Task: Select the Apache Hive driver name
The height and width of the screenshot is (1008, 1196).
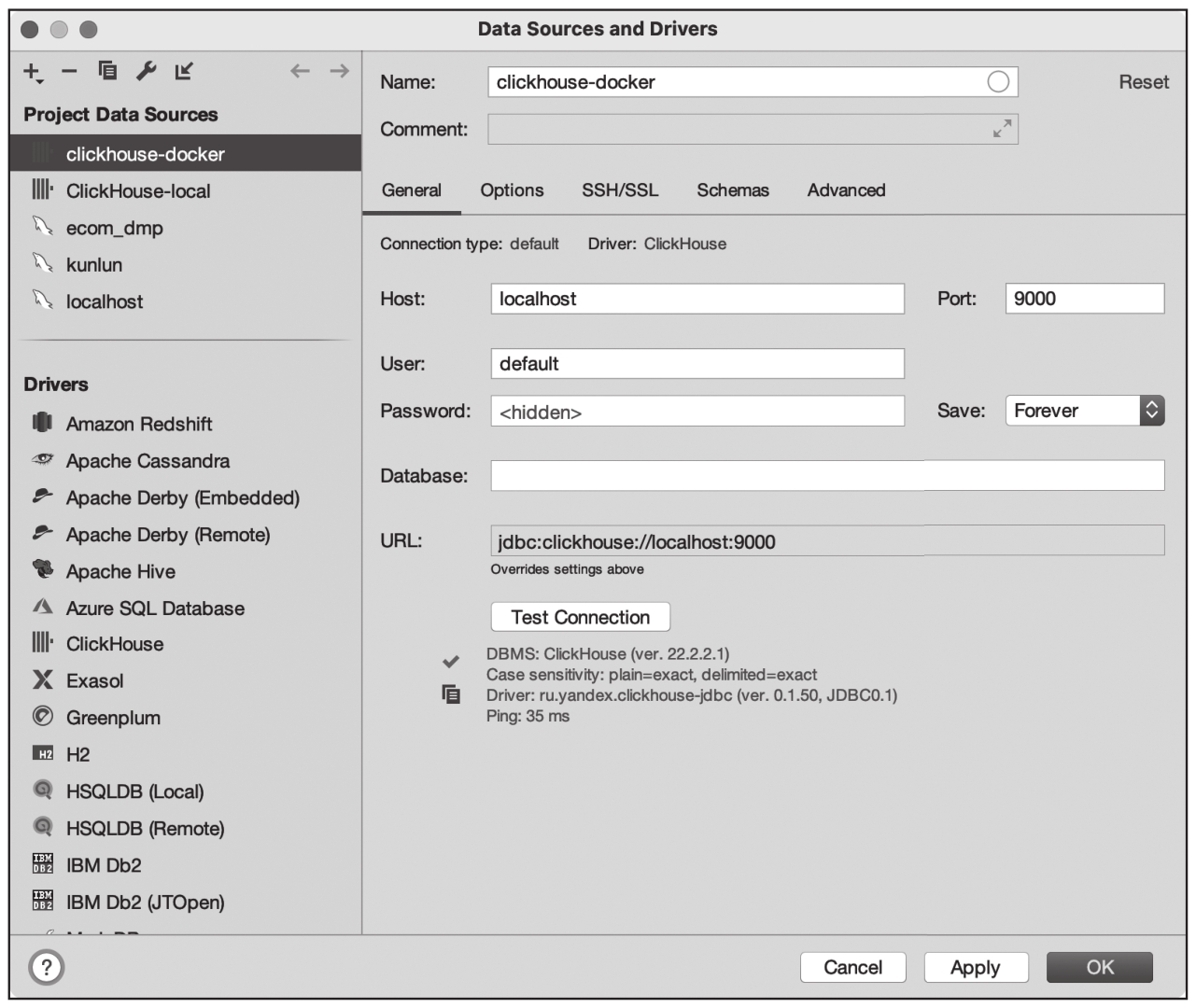Action: (x=120, y=571)
